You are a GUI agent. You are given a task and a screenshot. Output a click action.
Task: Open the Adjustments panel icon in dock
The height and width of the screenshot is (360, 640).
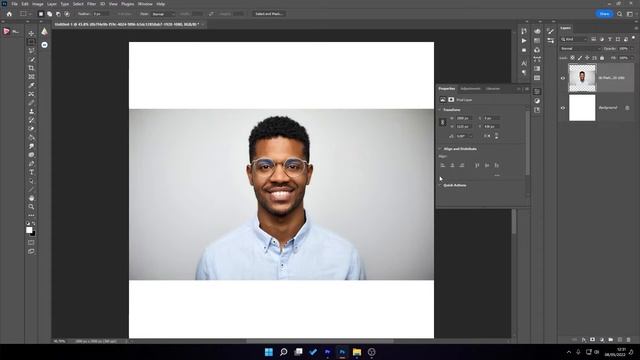coord(537,101)
